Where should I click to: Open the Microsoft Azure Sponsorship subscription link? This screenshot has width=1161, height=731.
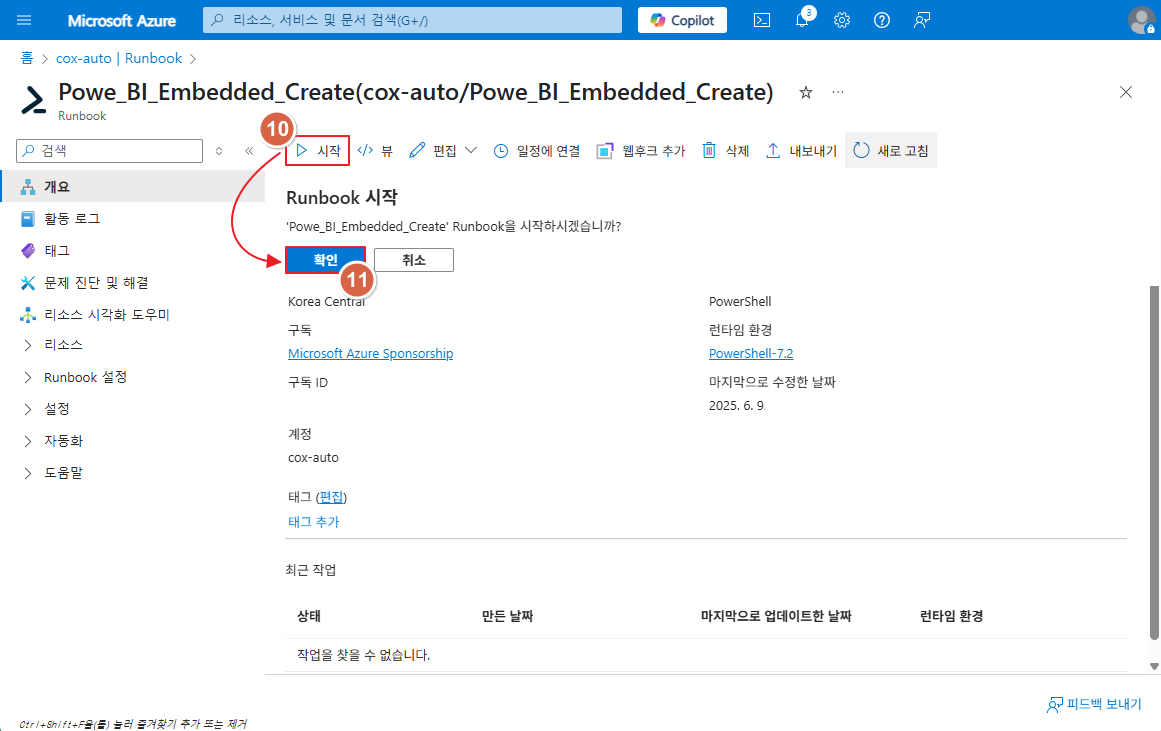[370, 353]
